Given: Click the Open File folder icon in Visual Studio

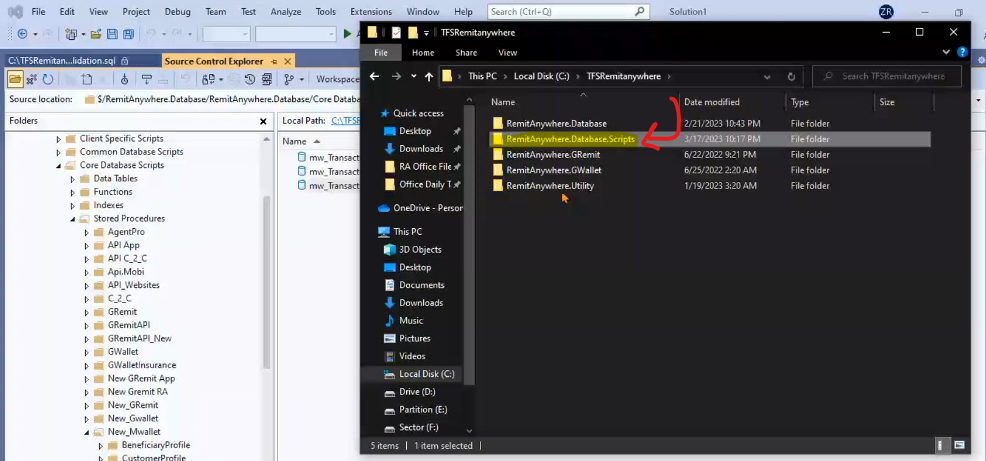Looking at the screenshot, I should [96, 34].
